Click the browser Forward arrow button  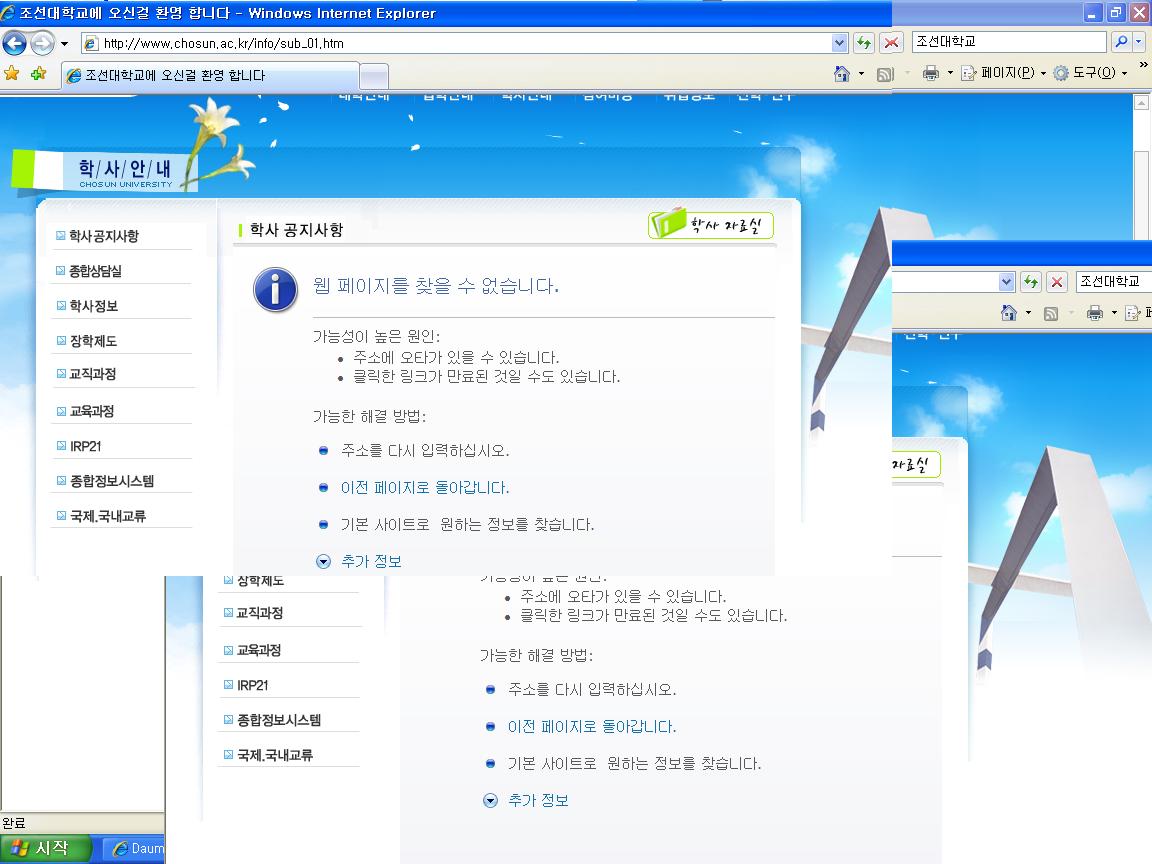point(43,43)
